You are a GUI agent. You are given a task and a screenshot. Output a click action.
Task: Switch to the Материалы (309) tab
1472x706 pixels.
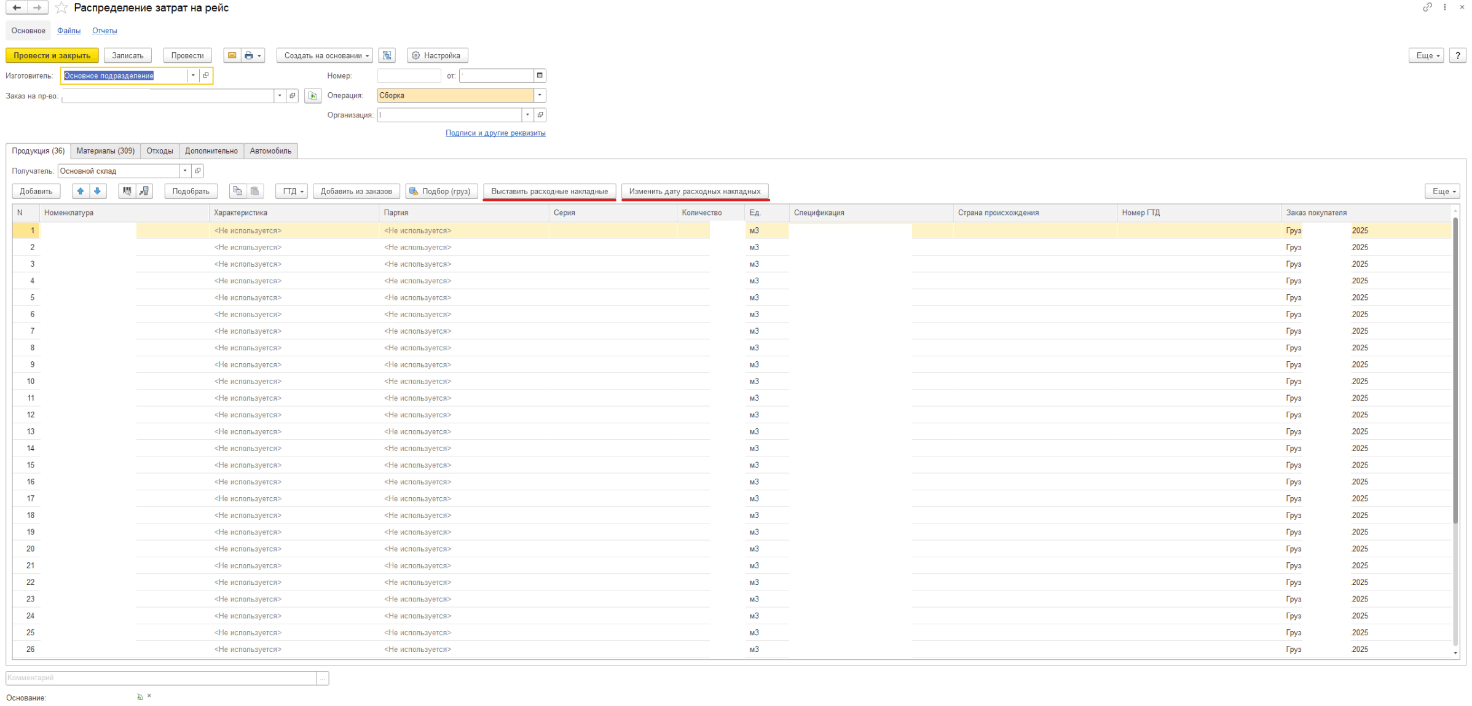105,151
